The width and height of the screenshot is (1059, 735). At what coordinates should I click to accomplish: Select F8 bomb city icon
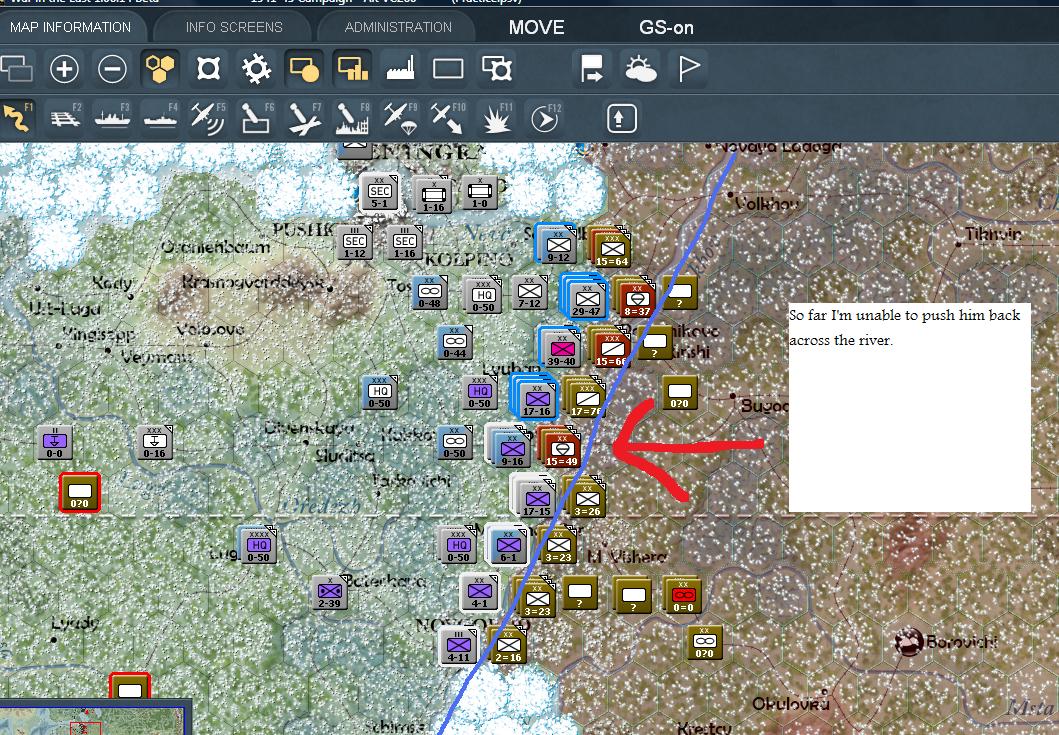point(352,118)
